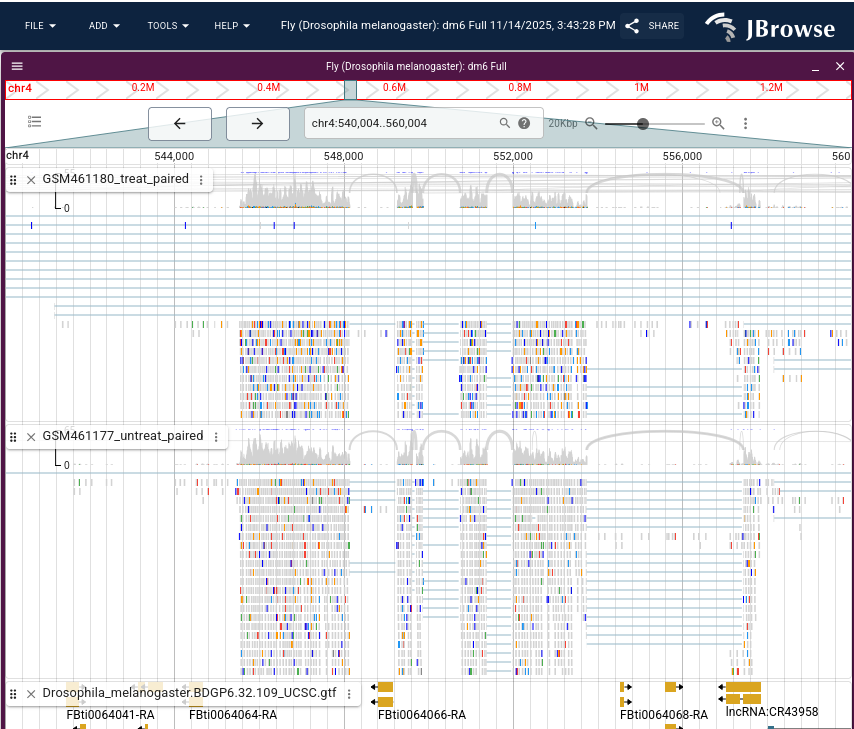854x729 pixels.
Task: Open the TOOLS menu
Action: pos(167,25)
